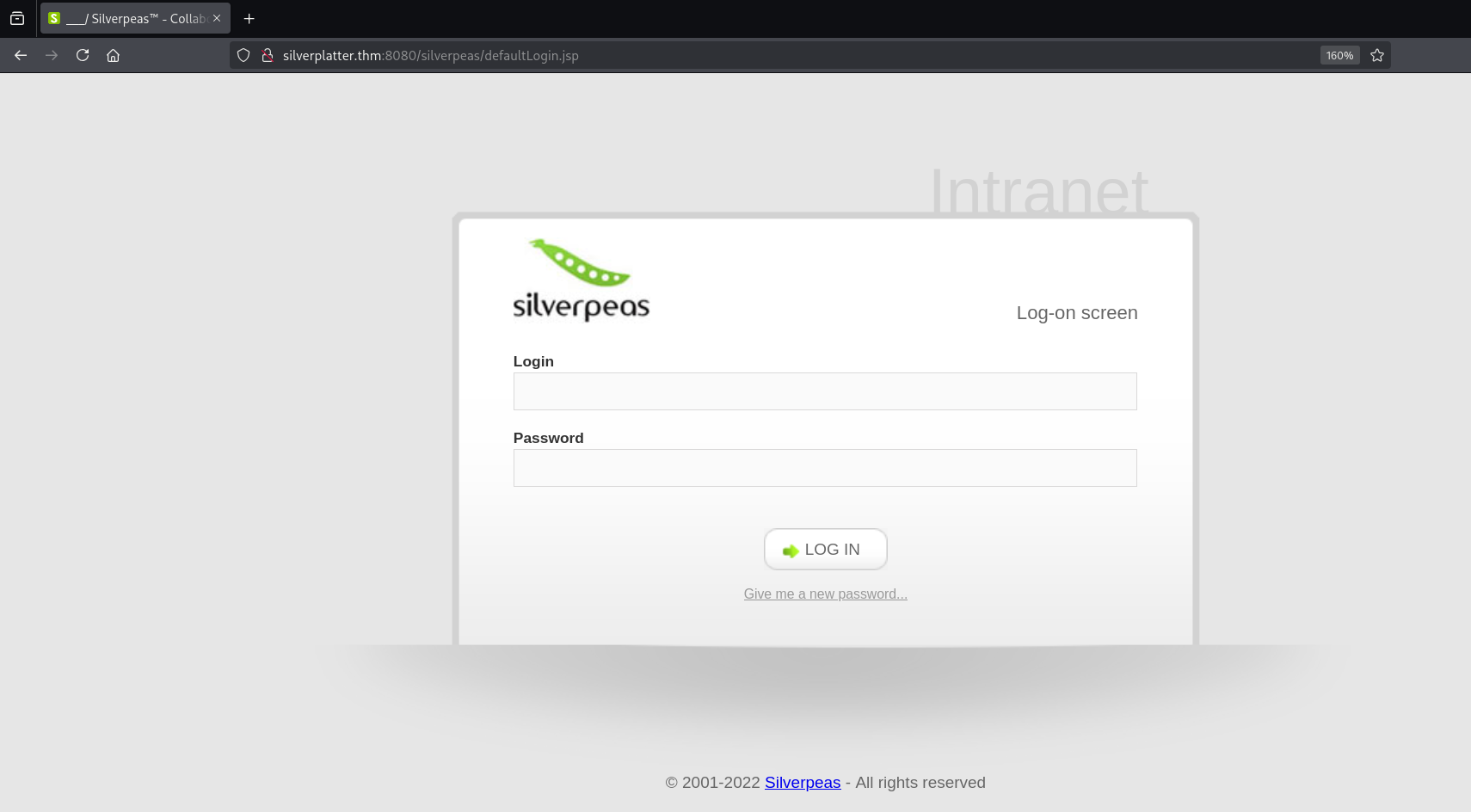Open the tracking protection shield
Screen dimensions: 1471x812
(243, 55)
